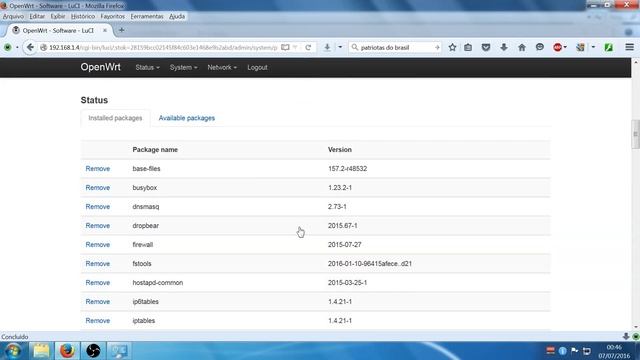Click the Logout link
This screenshot has width=640, height=360.
tap(257, 67)
